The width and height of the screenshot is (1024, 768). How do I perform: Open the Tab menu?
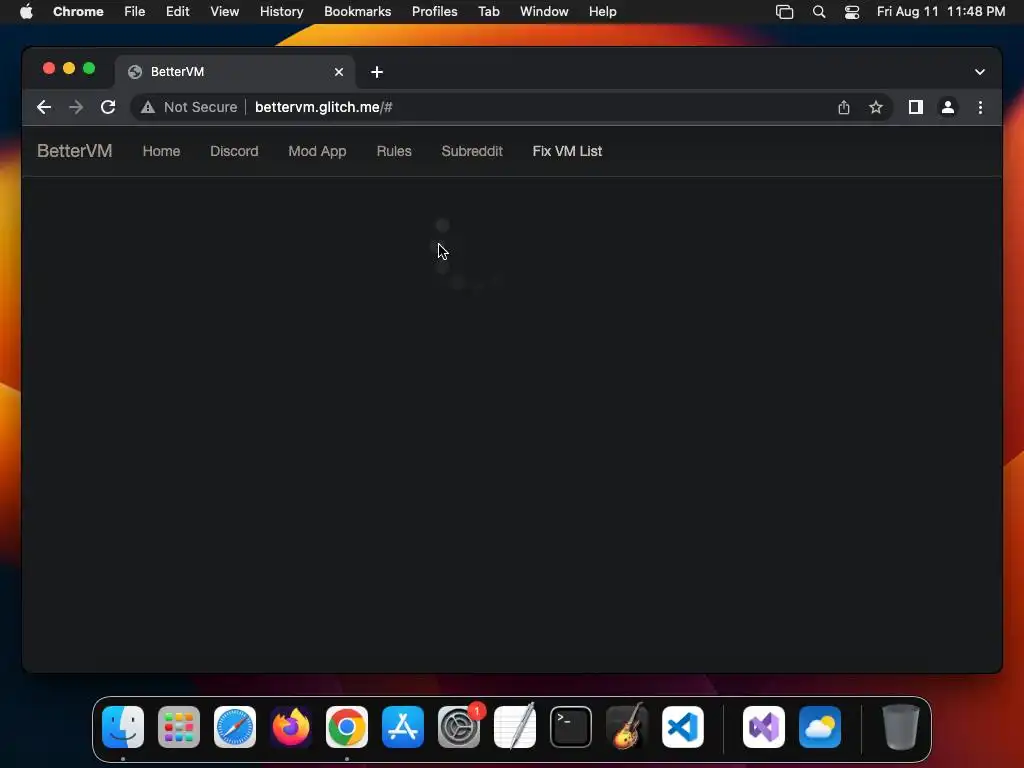pos(488,12)
